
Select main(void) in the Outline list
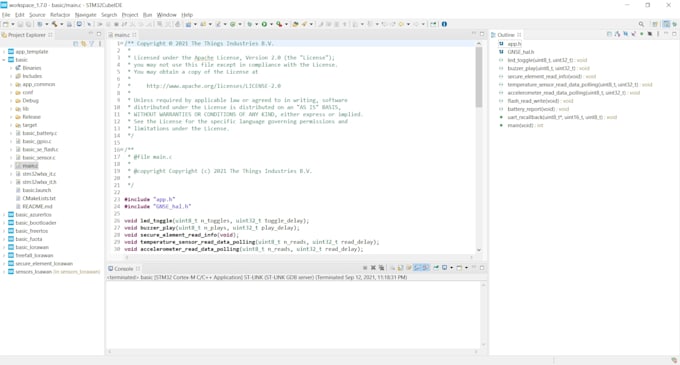[x=520, y=125]
